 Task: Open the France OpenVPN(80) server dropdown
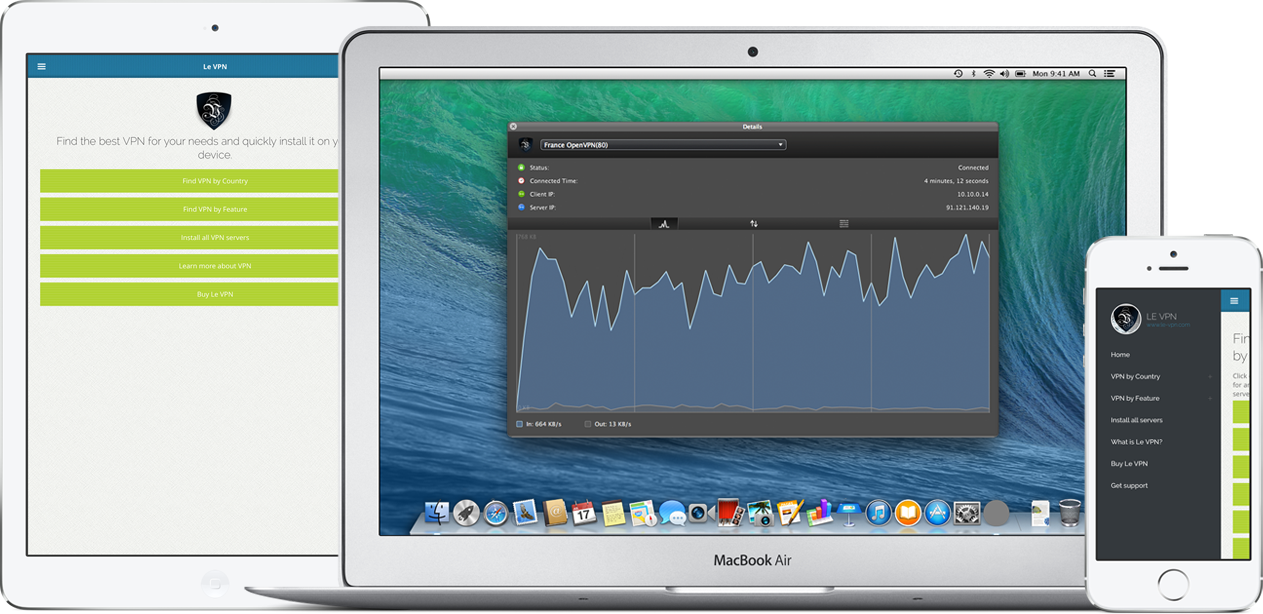(x=663, y=145)
